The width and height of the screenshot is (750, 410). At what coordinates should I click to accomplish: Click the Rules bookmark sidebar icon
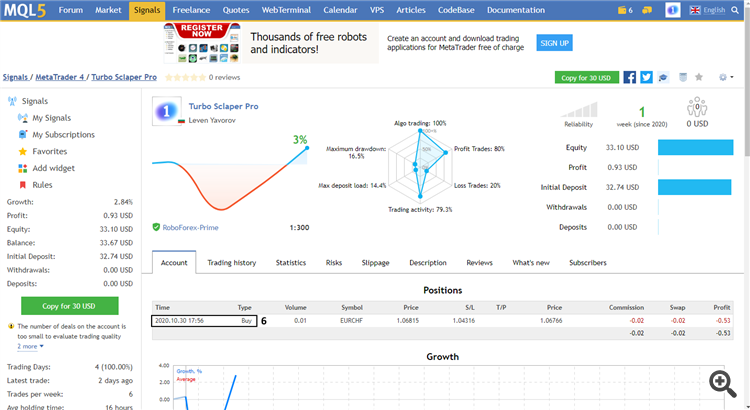[22, 185]
